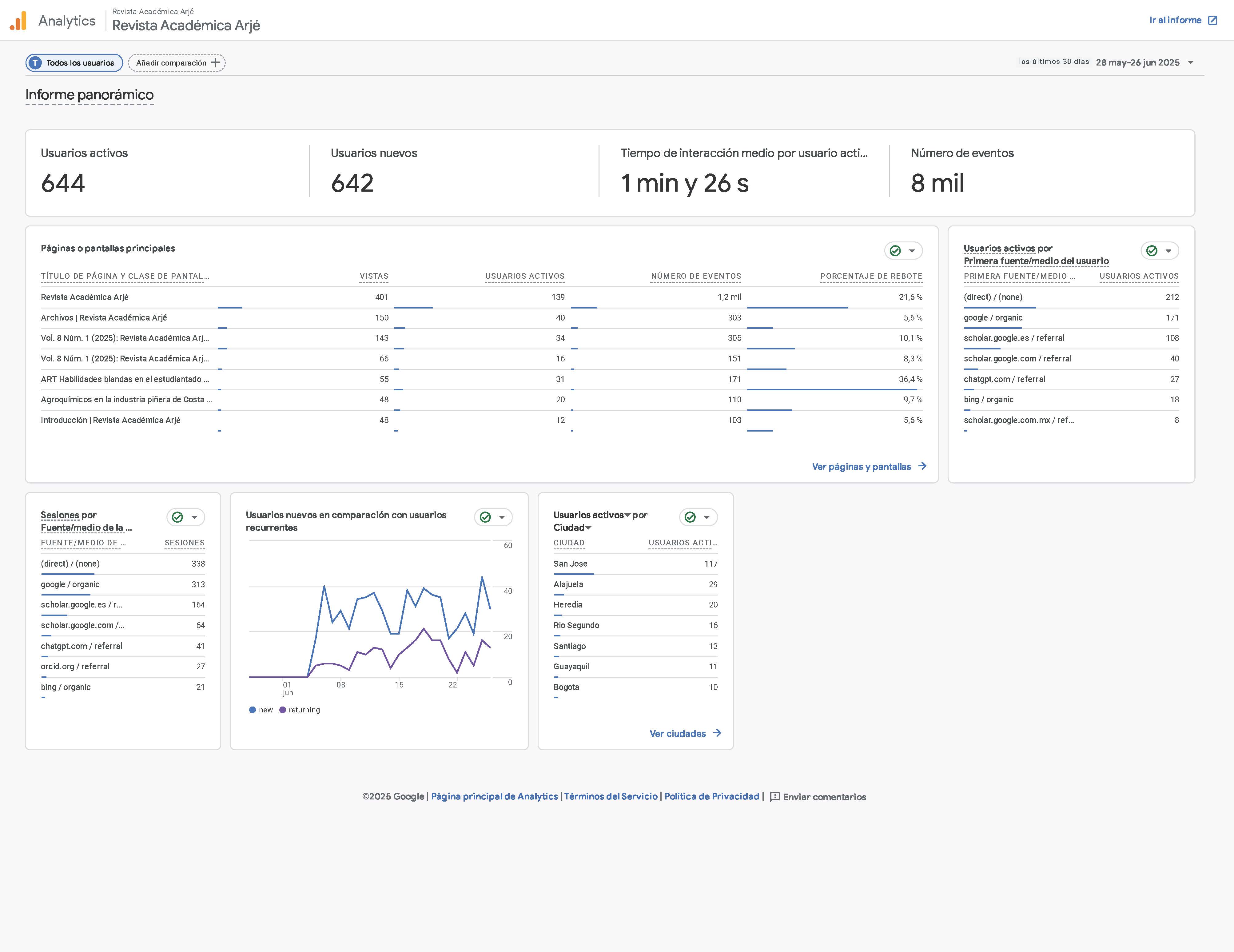Screen dimensions: 1234x952
Task: Open the Ciudad dimension dropdown
Action: pos(588,528)
